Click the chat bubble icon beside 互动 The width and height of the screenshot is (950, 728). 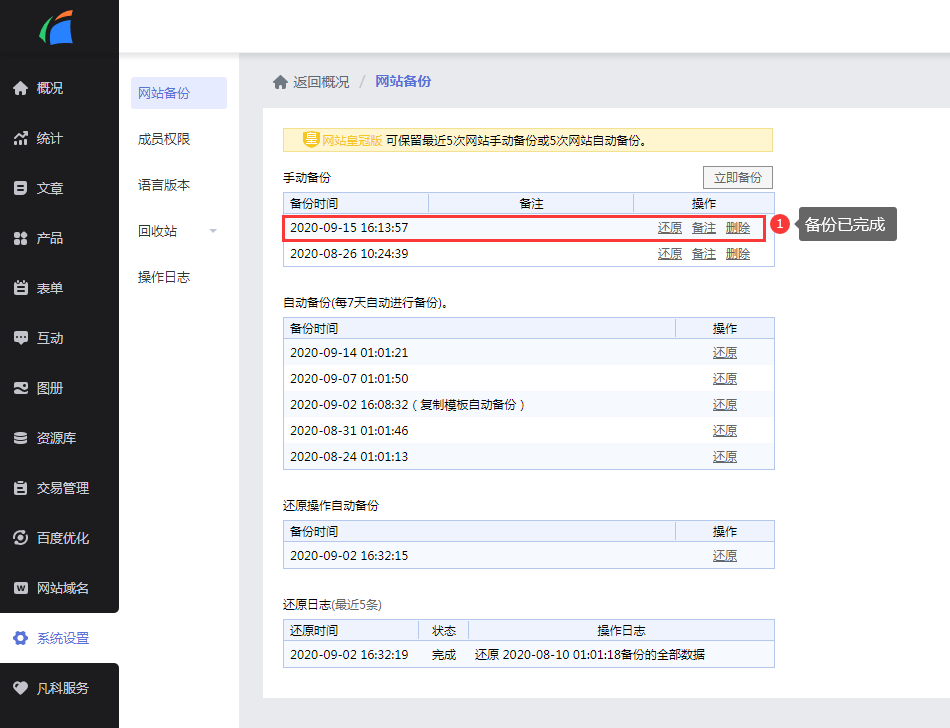(21, 338)
